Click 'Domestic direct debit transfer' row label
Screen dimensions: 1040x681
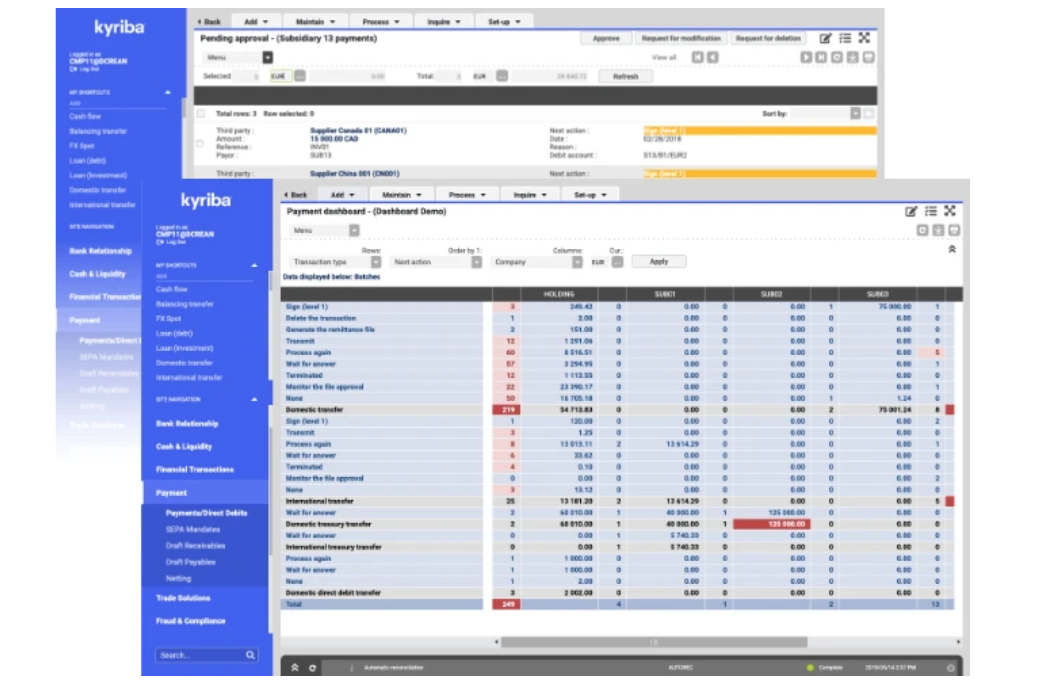(x=333, y=593)
